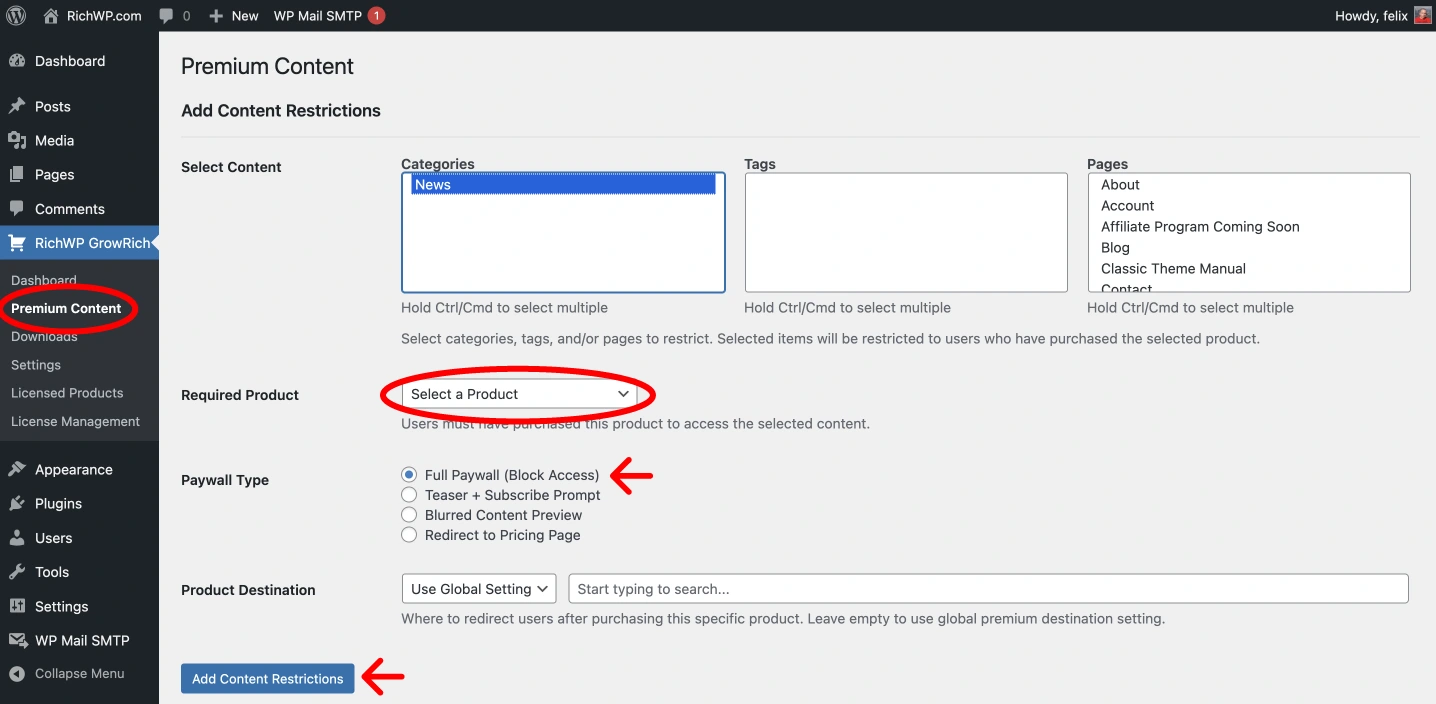The height and width of the screenshot is (704, 1436).
Task: Click the Collapse Menu arrow icon
Action: click(x=17, y=674)
